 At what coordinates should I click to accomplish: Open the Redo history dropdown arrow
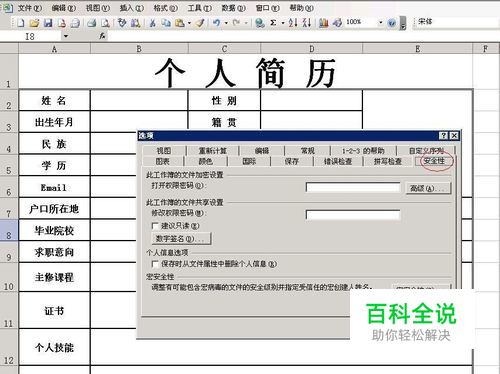coord(246,23)
